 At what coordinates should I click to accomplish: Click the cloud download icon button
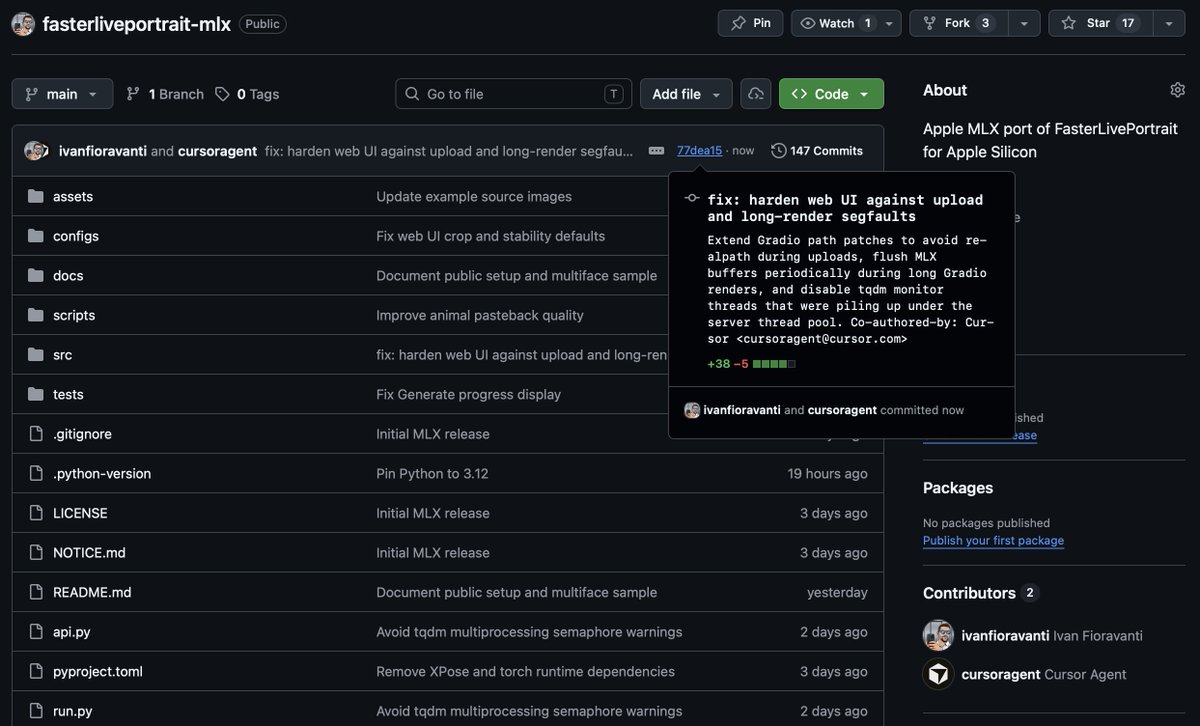756,94
